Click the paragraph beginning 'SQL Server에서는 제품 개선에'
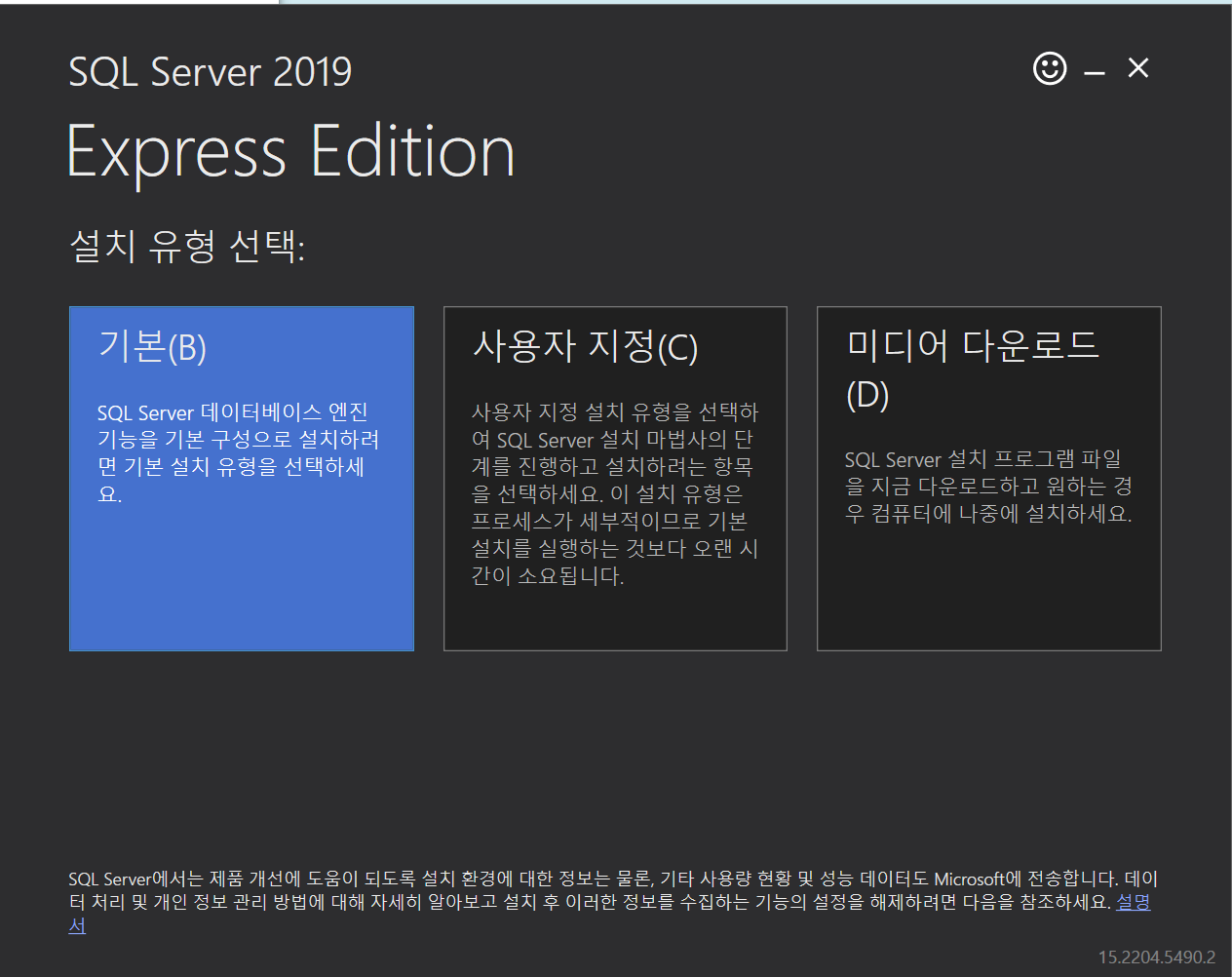 click(613, 902)
